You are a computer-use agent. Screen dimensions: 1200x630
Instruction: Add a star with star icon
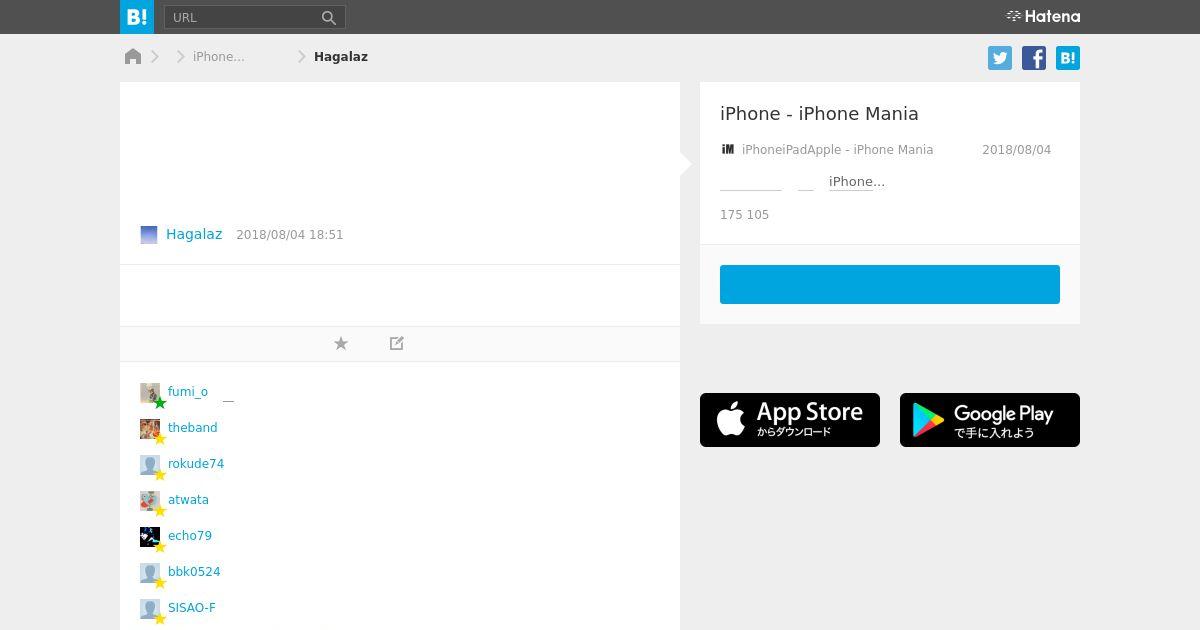click(341, 343)
